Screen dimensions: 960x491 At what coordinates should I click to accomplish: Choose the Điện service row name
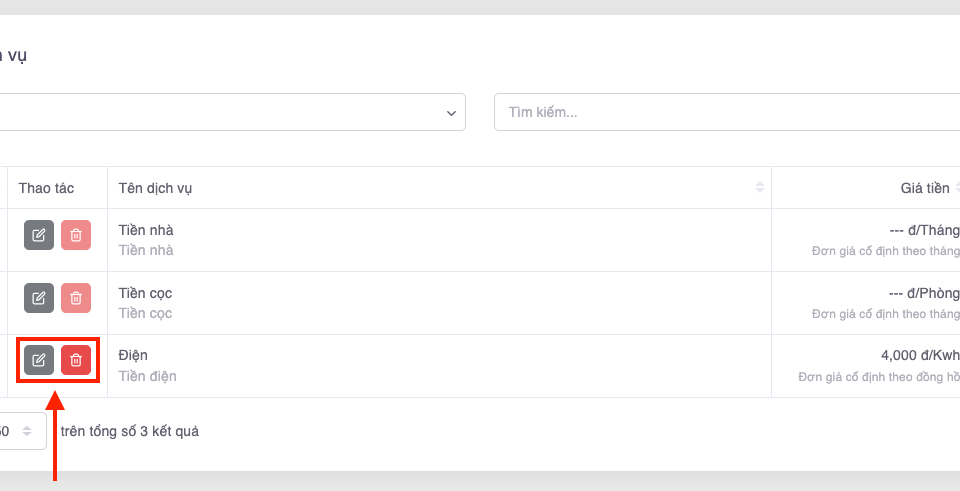pos(133,355)
